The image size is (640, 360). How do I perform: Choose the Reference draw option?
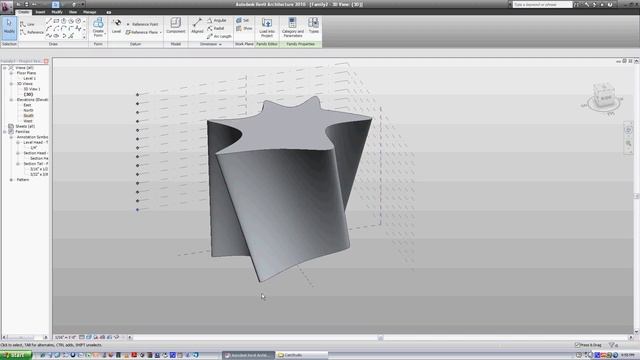pyautogui.click(x=31, y=32)
